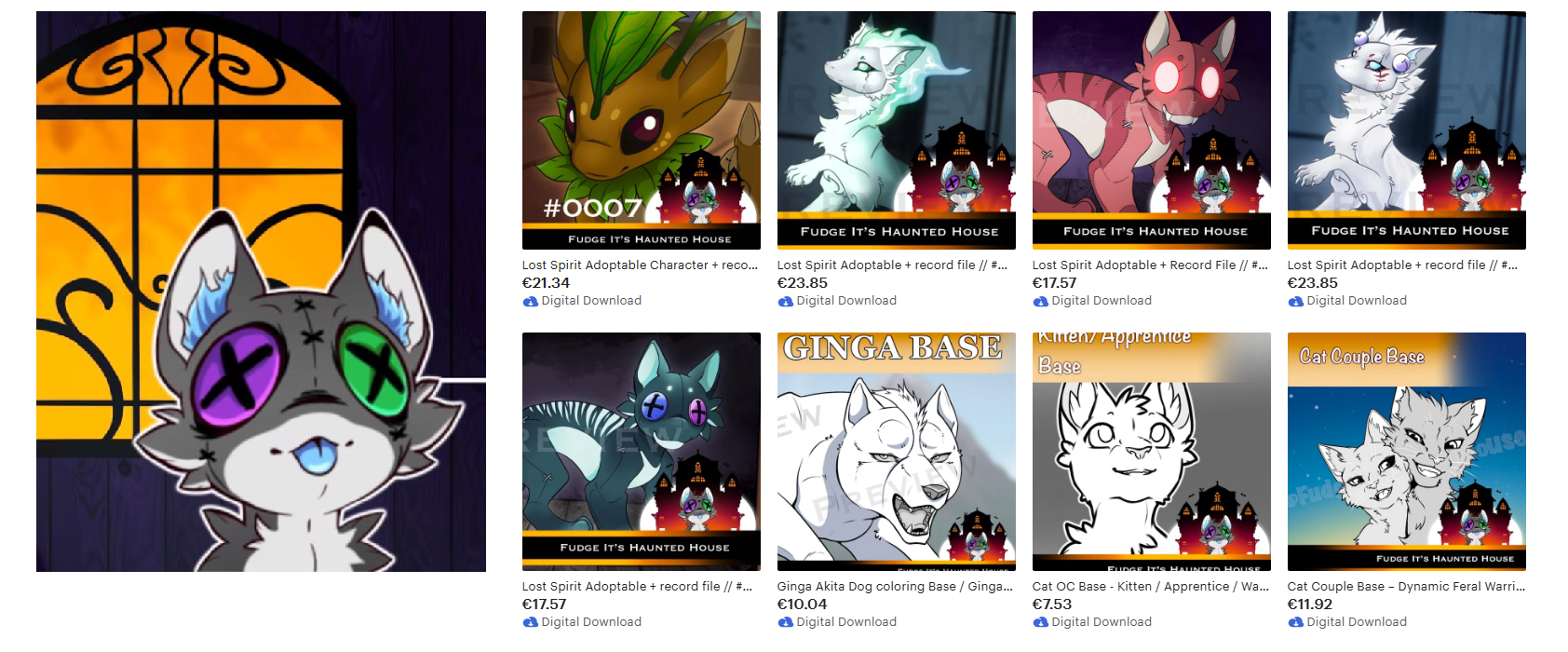Click the €11.92 price for Cat Couple Base

1310,604
